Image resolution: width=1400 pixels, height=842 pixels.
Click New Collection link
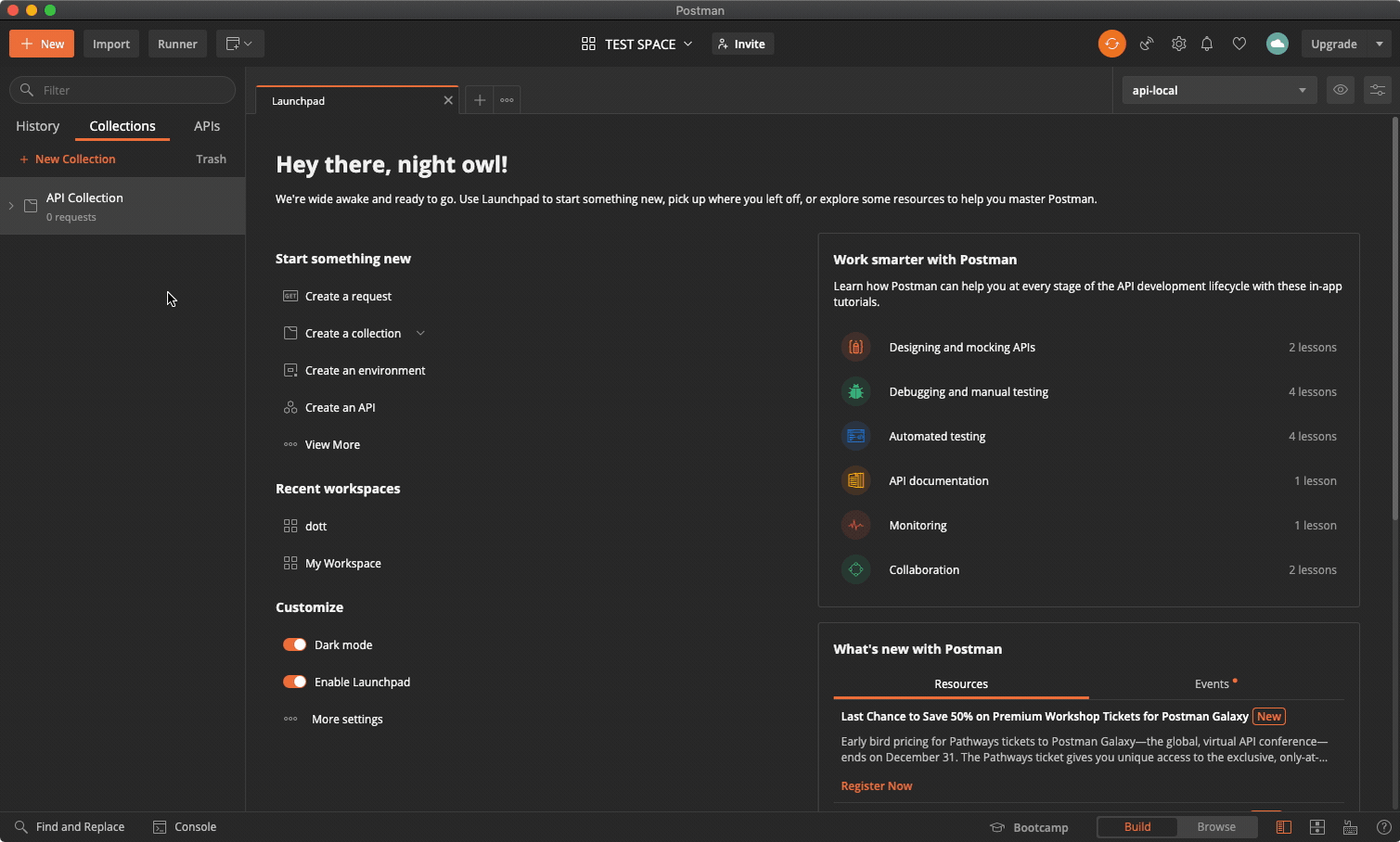(68, 159)
